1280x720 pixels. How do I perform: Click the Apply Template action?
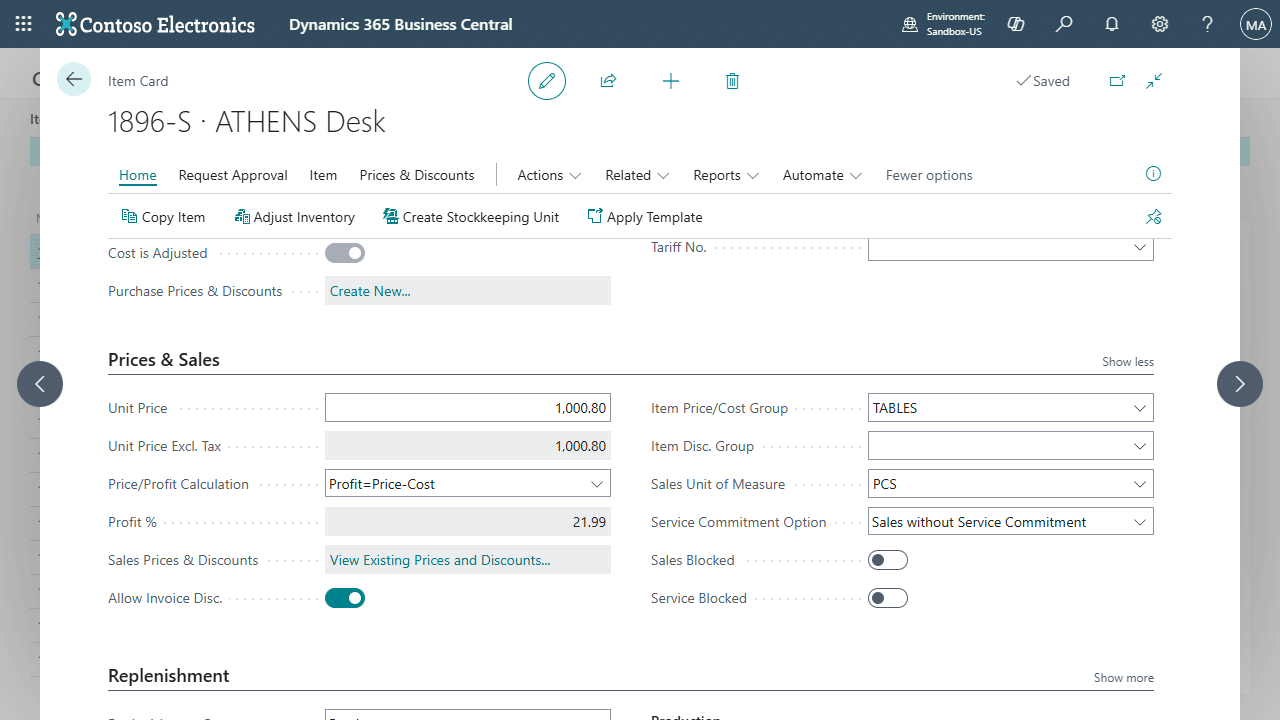click(x=645, y=217)
